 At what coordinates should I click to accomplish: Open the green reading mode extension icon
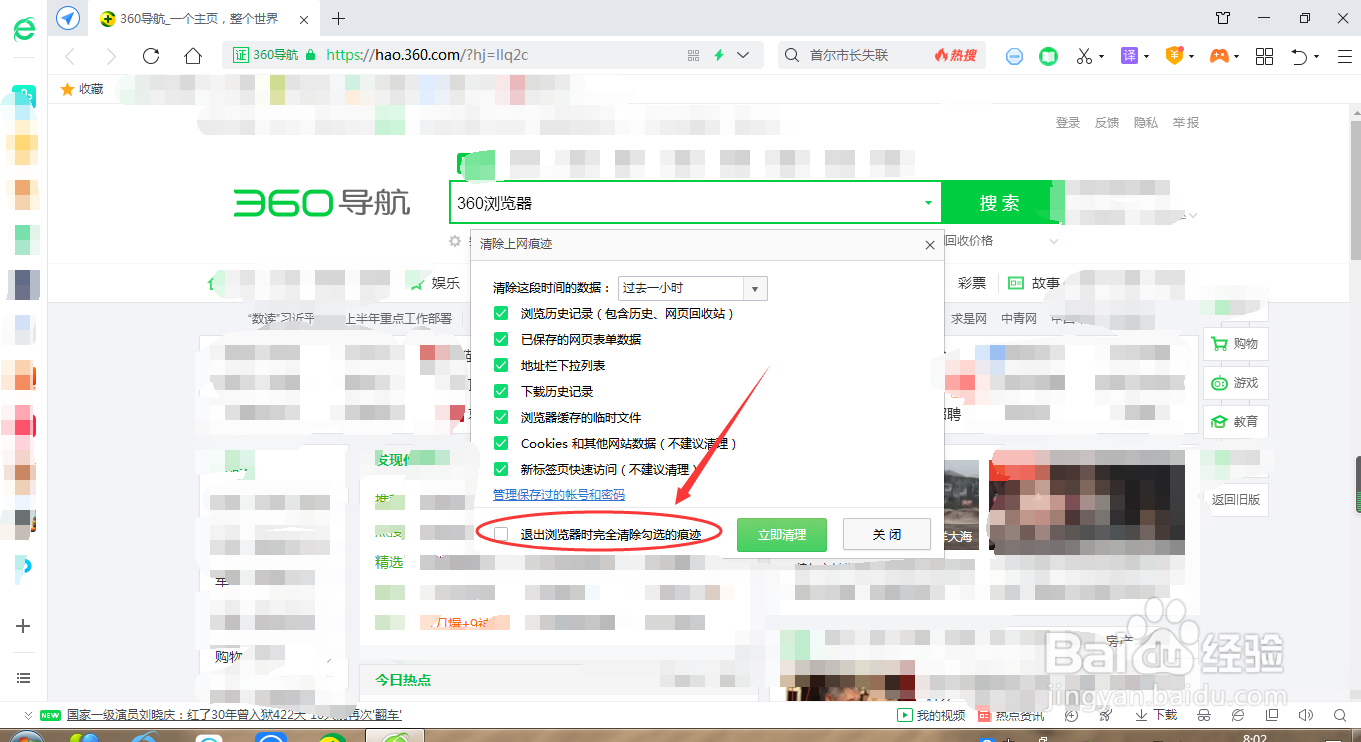click(x=1048, y=56)
